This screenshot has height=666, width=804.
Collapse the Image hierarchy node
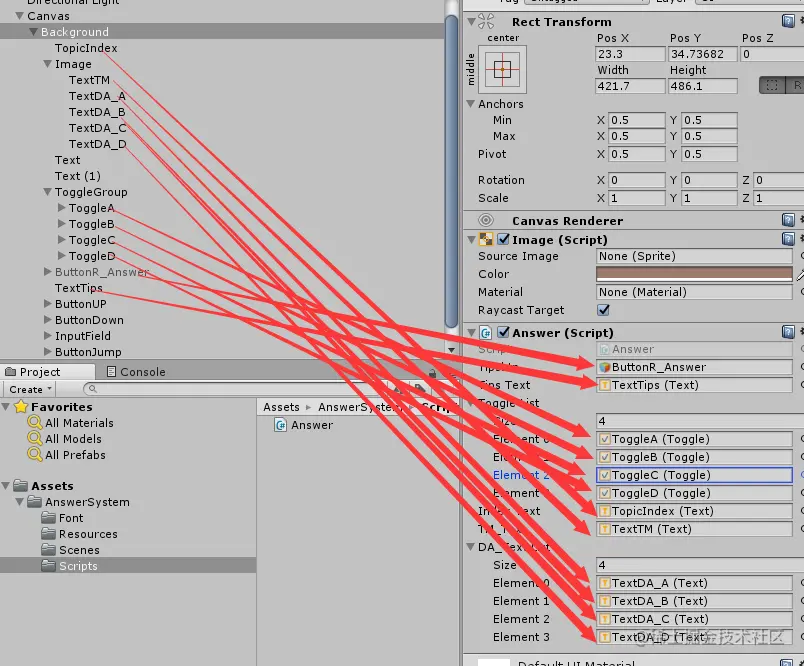47,64
